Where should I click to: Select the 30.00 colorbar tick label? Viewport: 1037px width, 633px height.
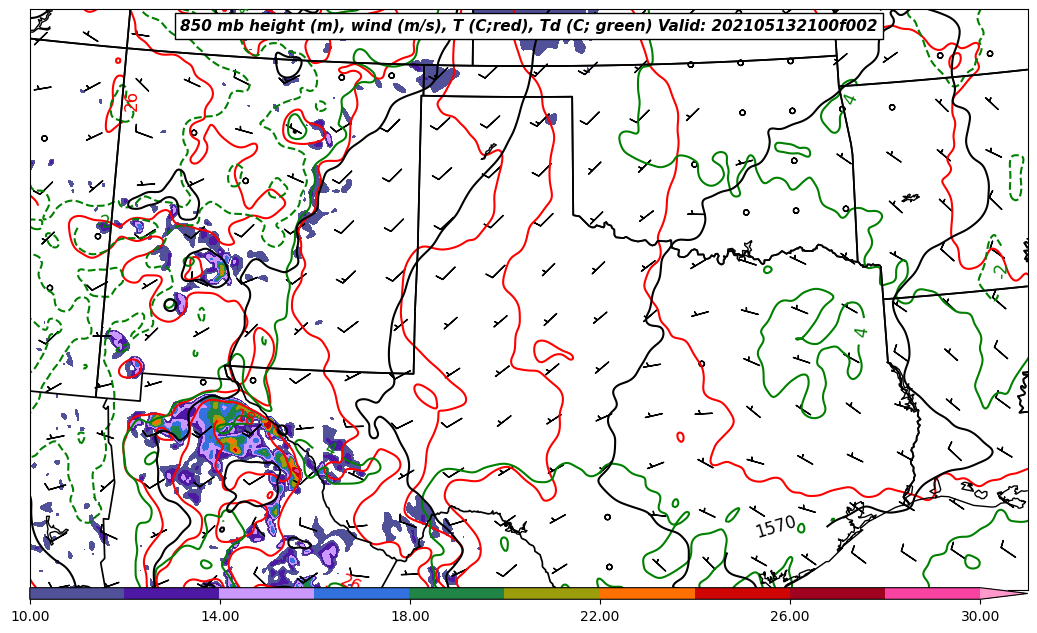980,616
